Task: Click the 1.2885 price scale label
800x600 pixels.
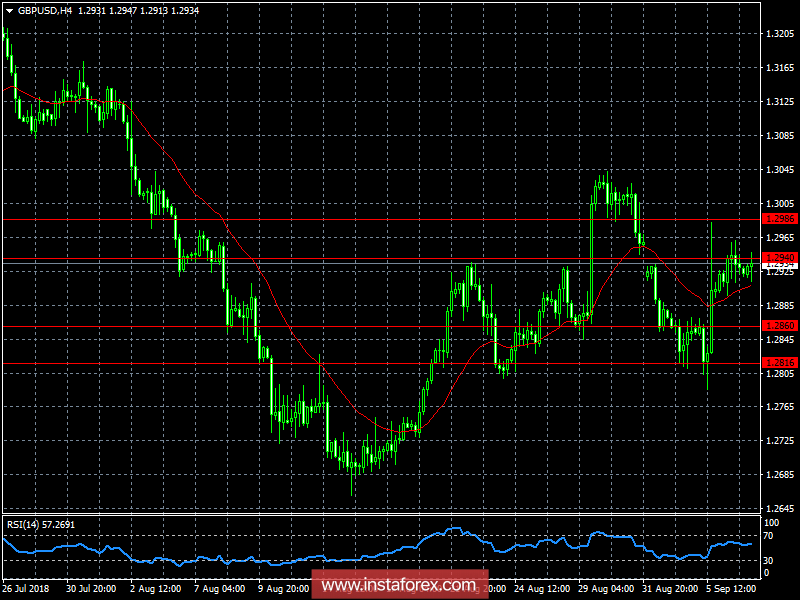Action: point(780,306)
